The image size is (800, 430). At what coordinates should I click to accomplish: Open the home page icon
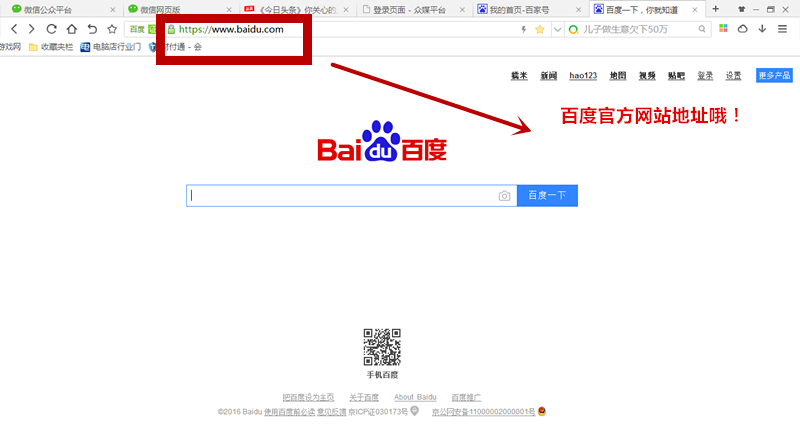(x=71, y=29)
